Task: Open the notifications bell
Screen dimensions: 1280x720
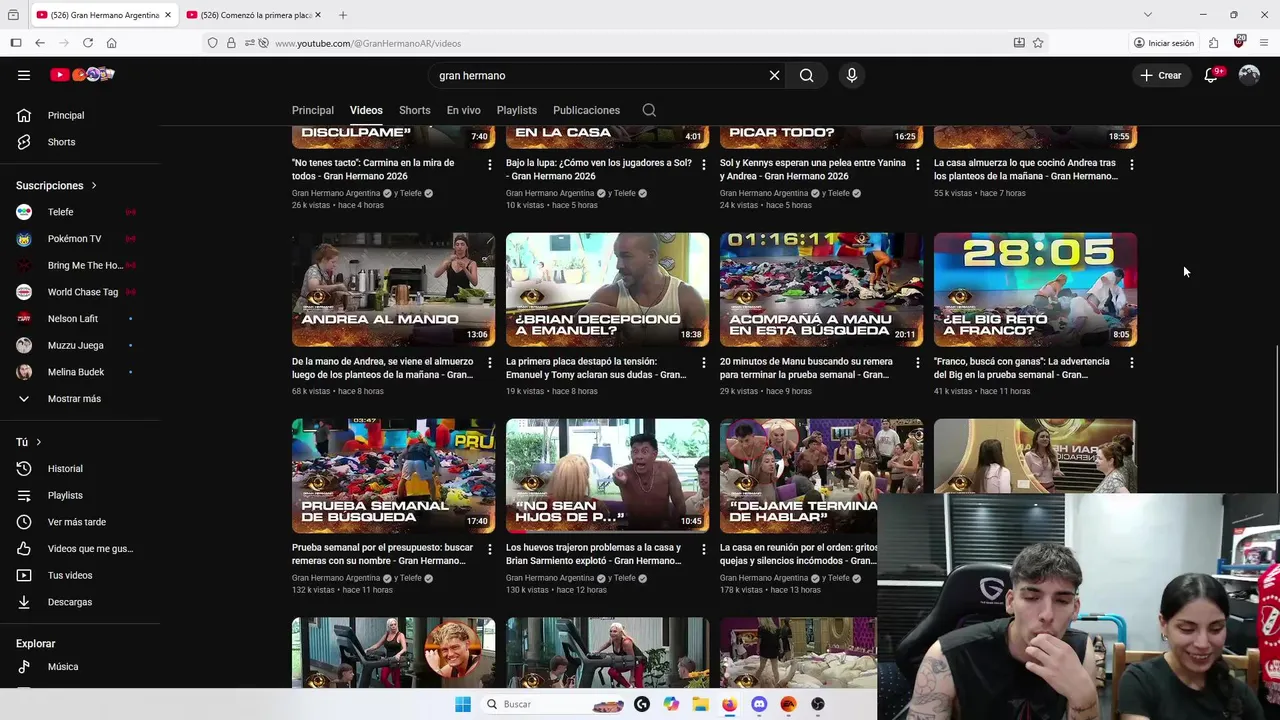Action: (1211, 75)
